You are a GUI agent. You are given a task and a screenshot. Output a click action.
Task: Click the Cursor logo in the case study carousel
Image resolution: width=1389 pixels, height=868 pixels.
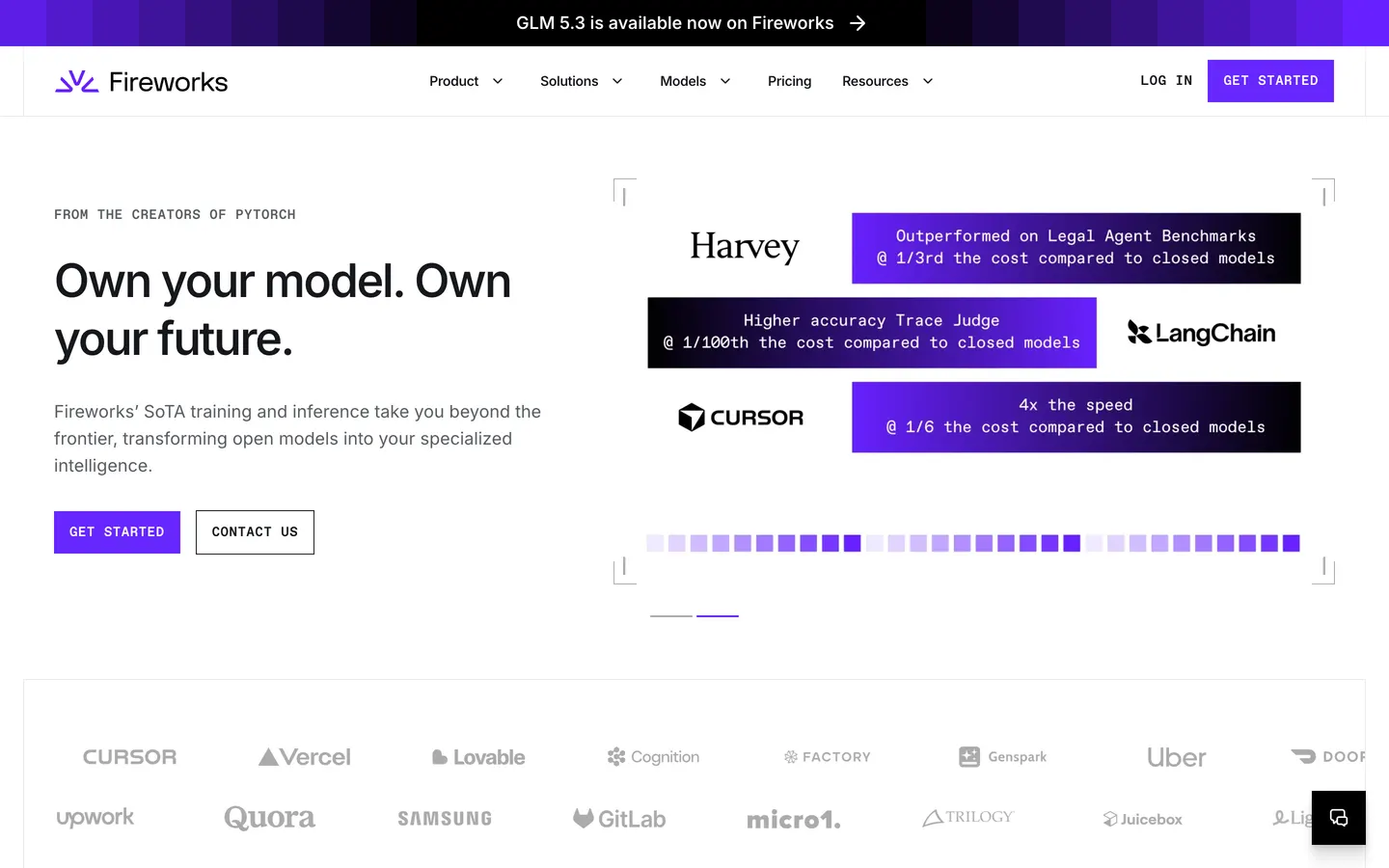pos(741,418)
